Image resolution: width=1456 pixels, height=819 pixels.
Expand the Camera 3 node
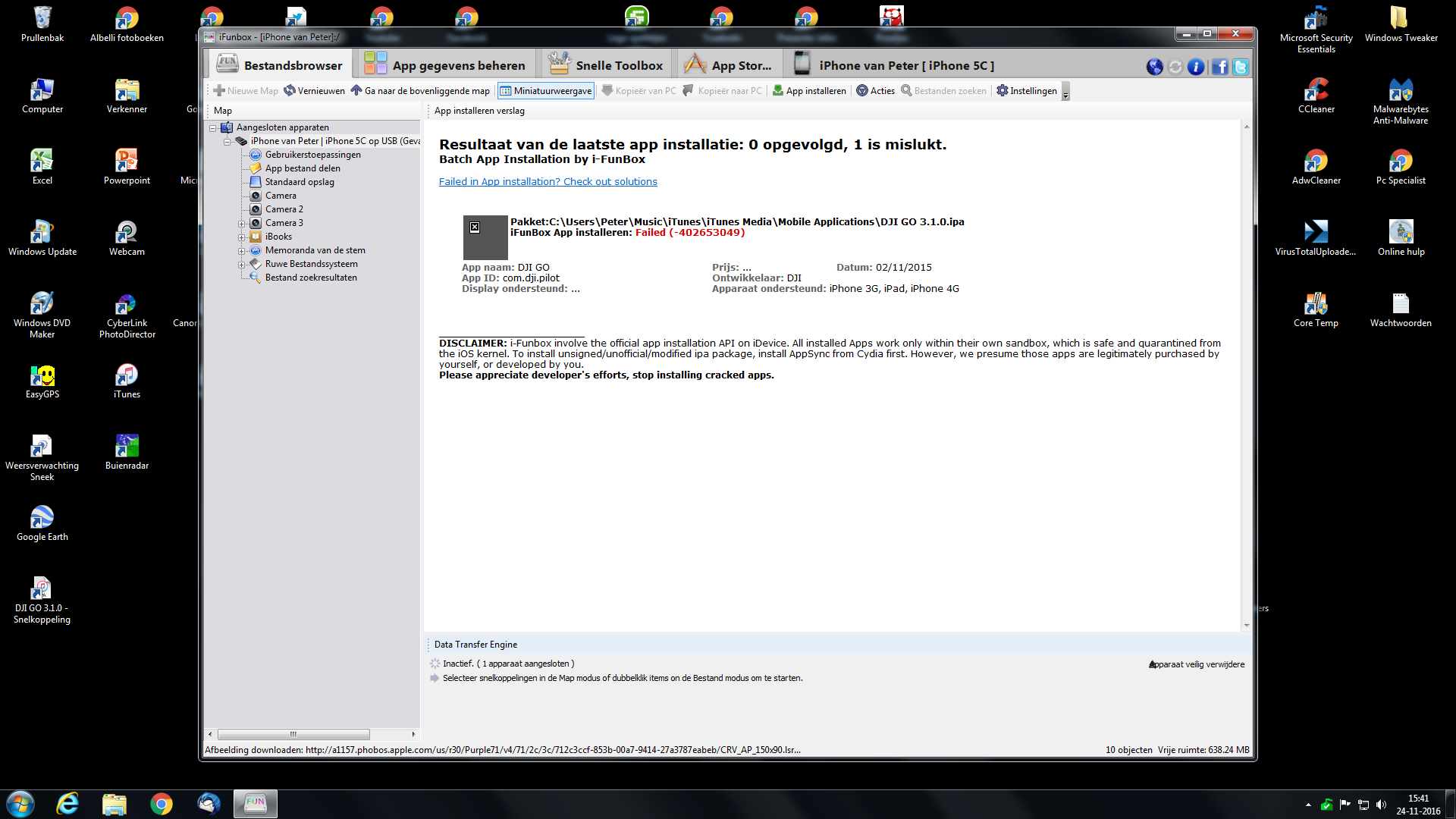(x=241, y=224)
